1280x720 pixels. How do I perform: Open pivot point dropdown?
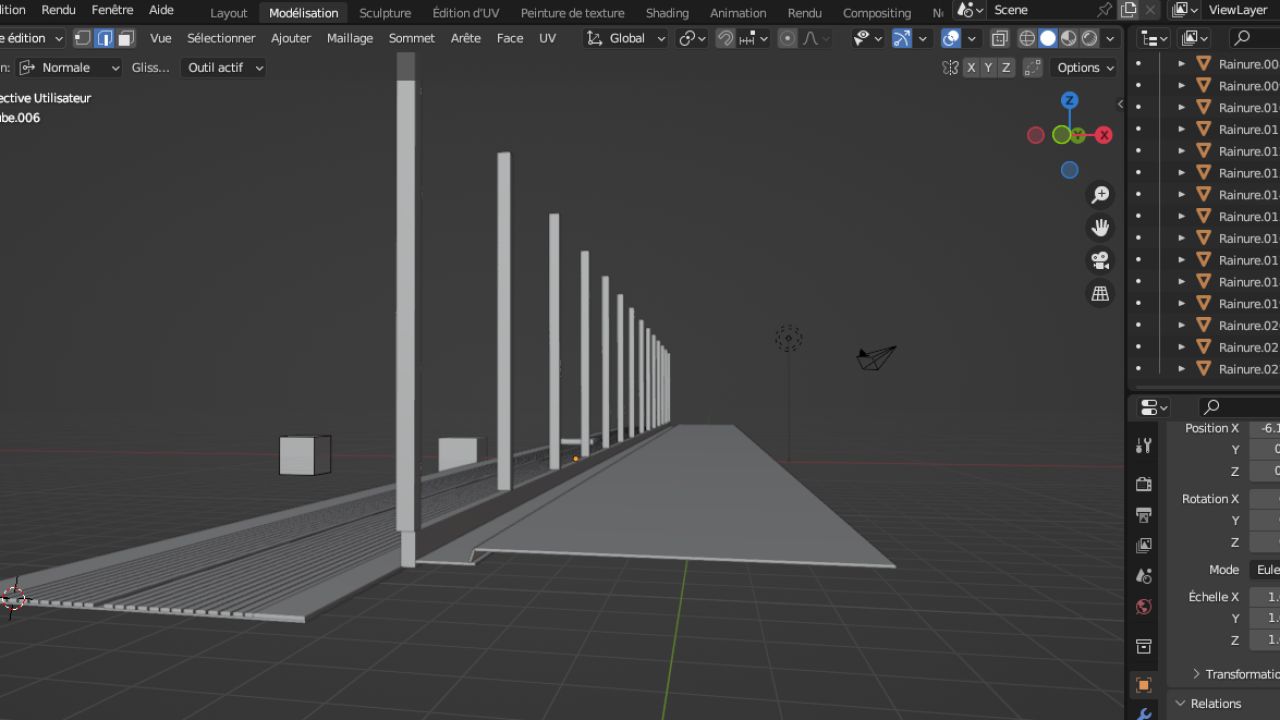pyautogui.click(x=692, y=38)
